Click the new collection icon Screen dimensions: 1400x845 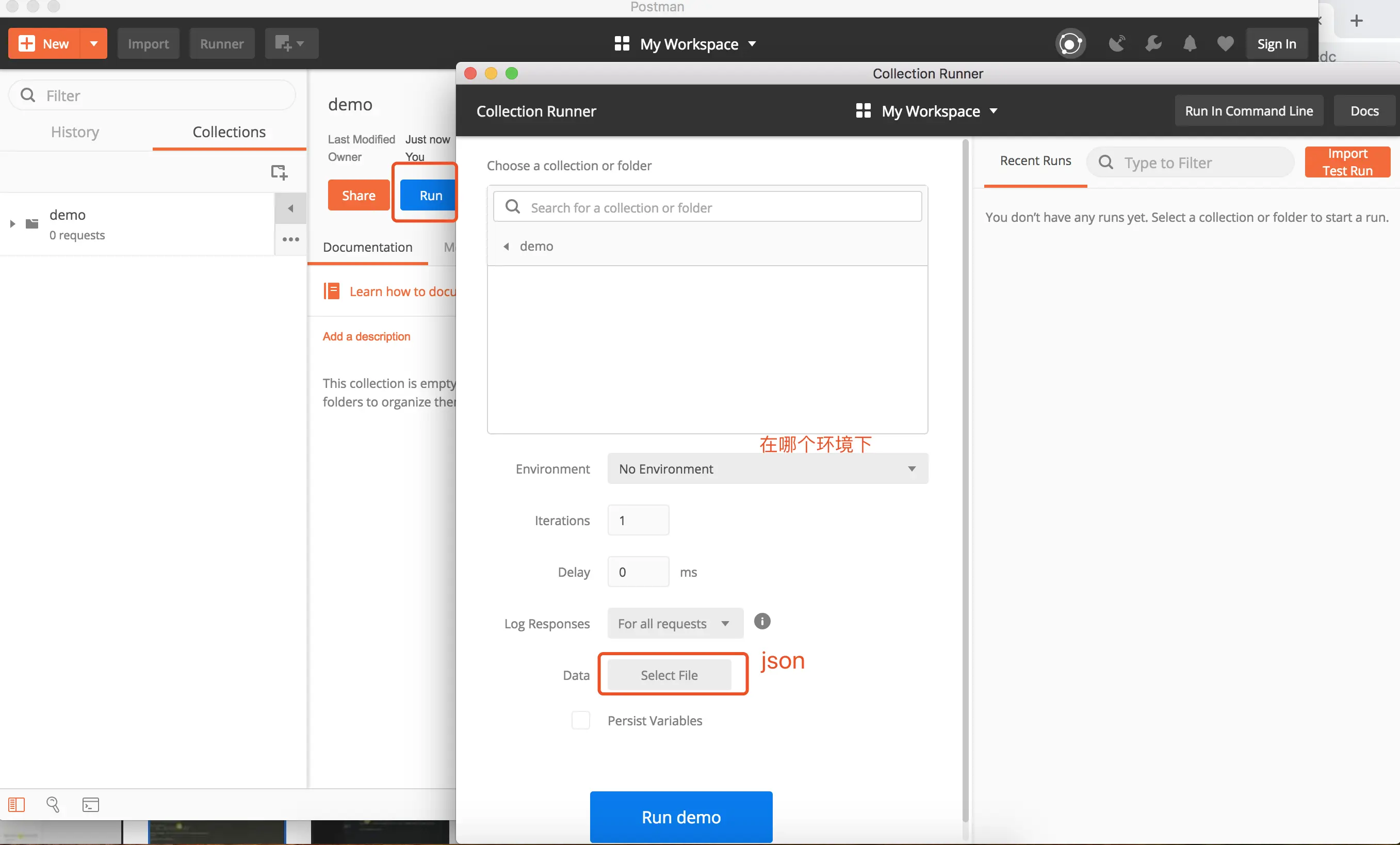[x=279, y=172]
